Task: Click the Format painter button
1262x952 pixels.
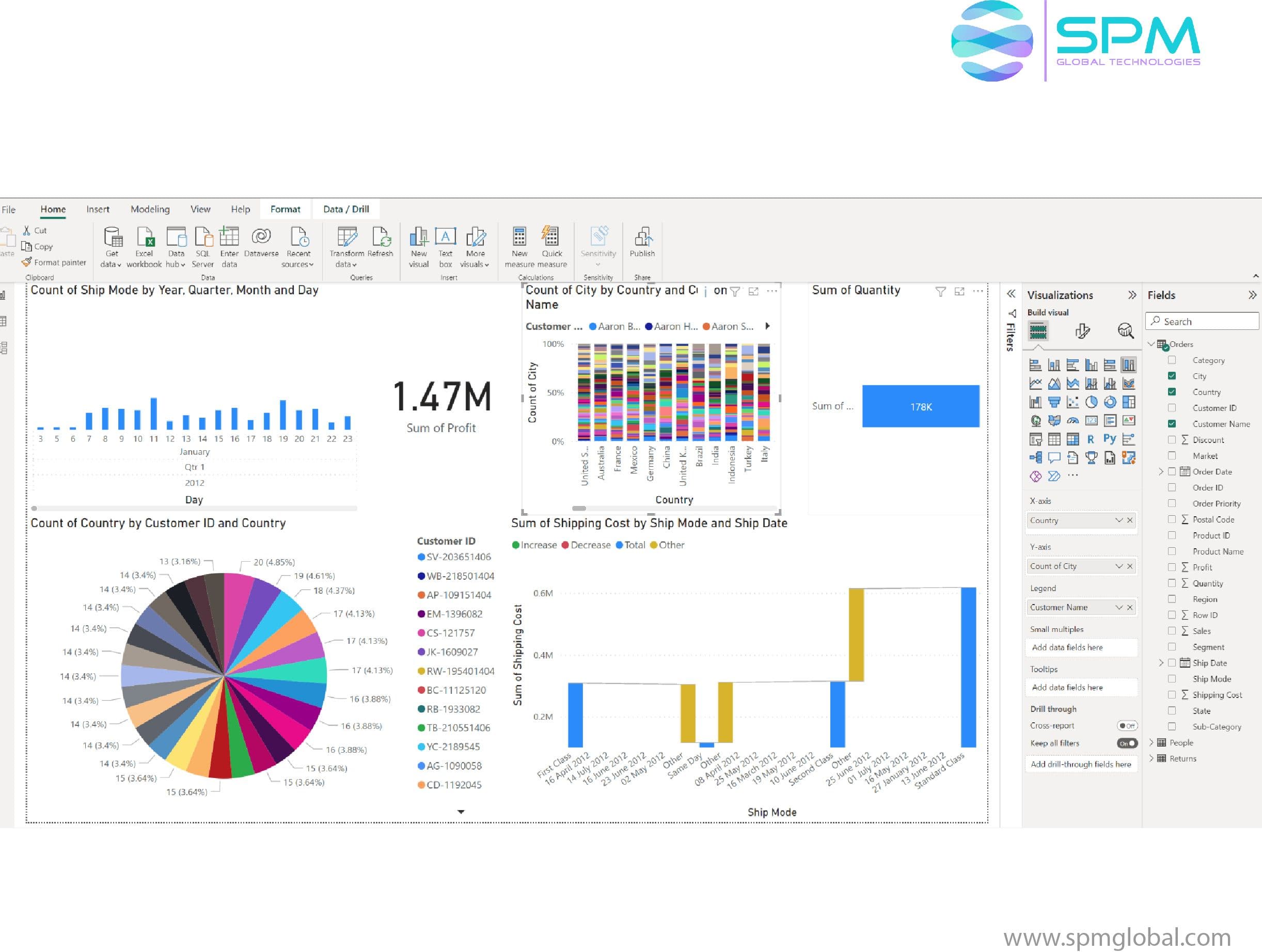Action: pyautogui.click(x=54, y=262)
